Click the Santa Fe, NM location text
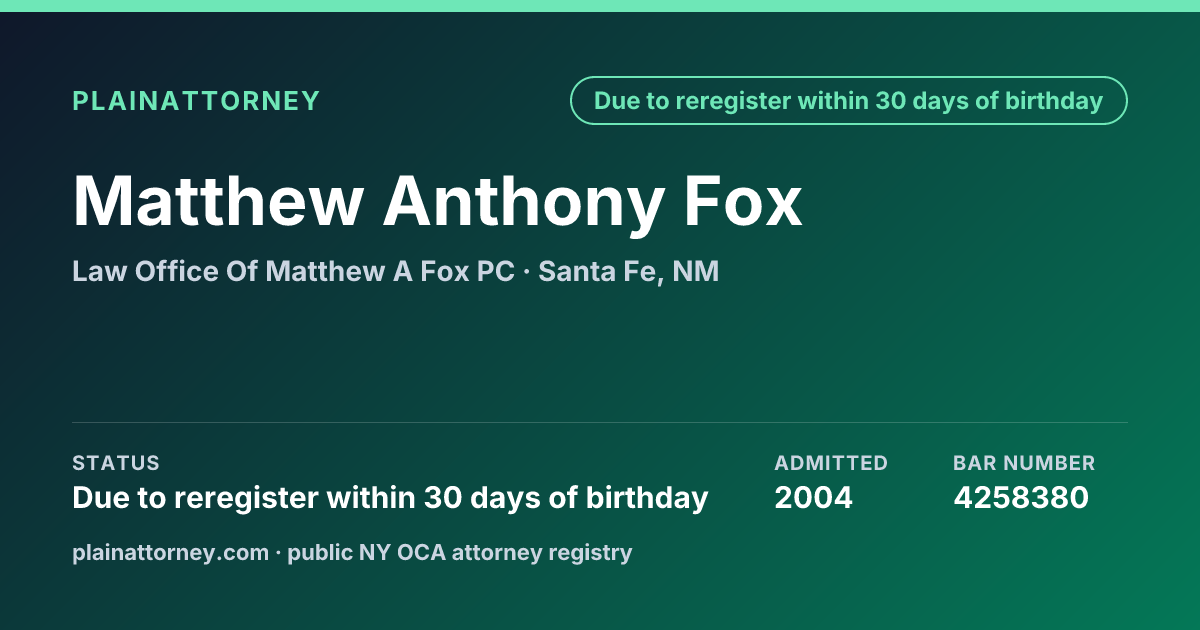Screen dimensions: 1200x630 628,271
